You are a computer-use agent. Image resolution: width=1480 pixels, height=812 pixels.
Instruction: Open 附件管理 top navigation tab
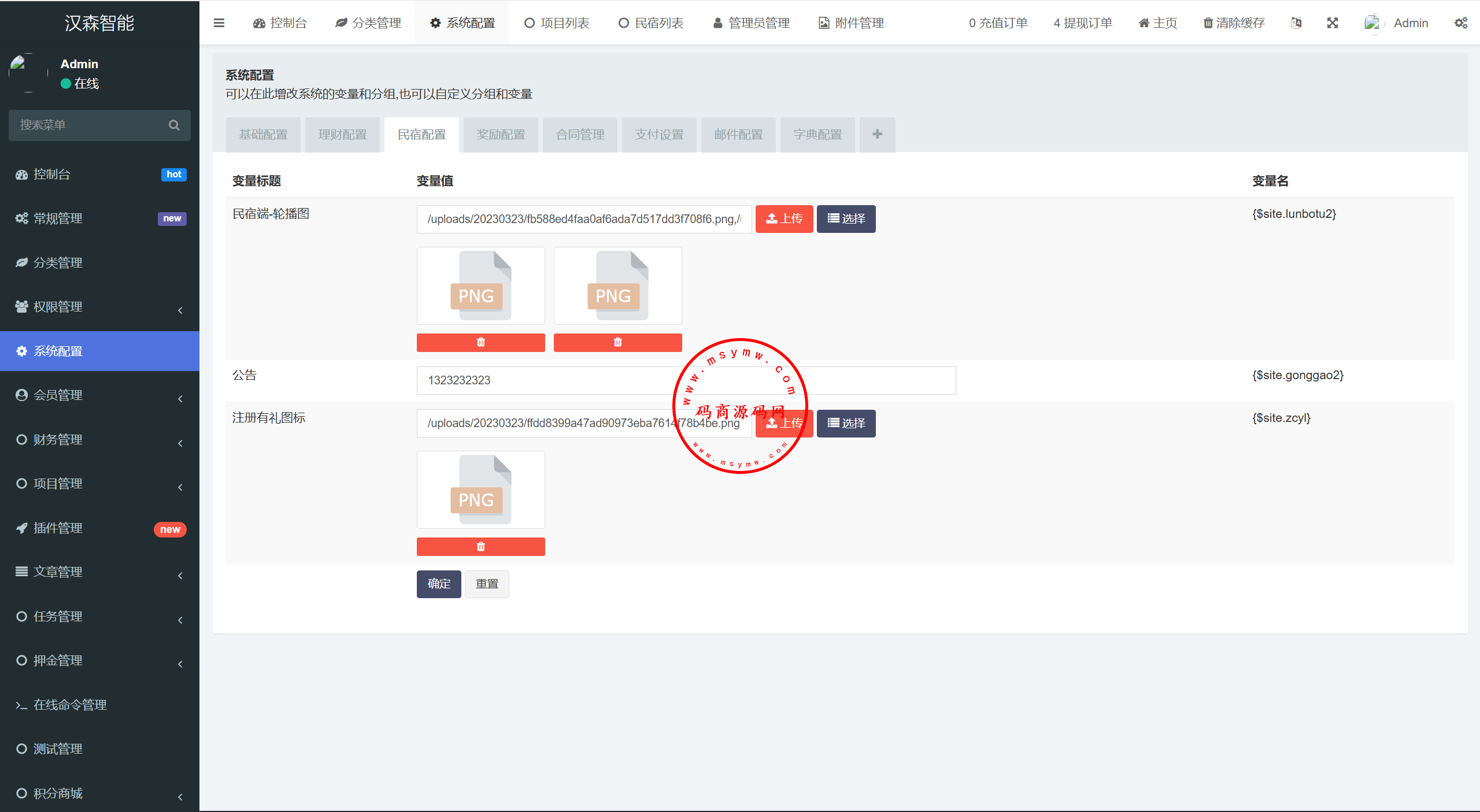click(x=851, y=23)
